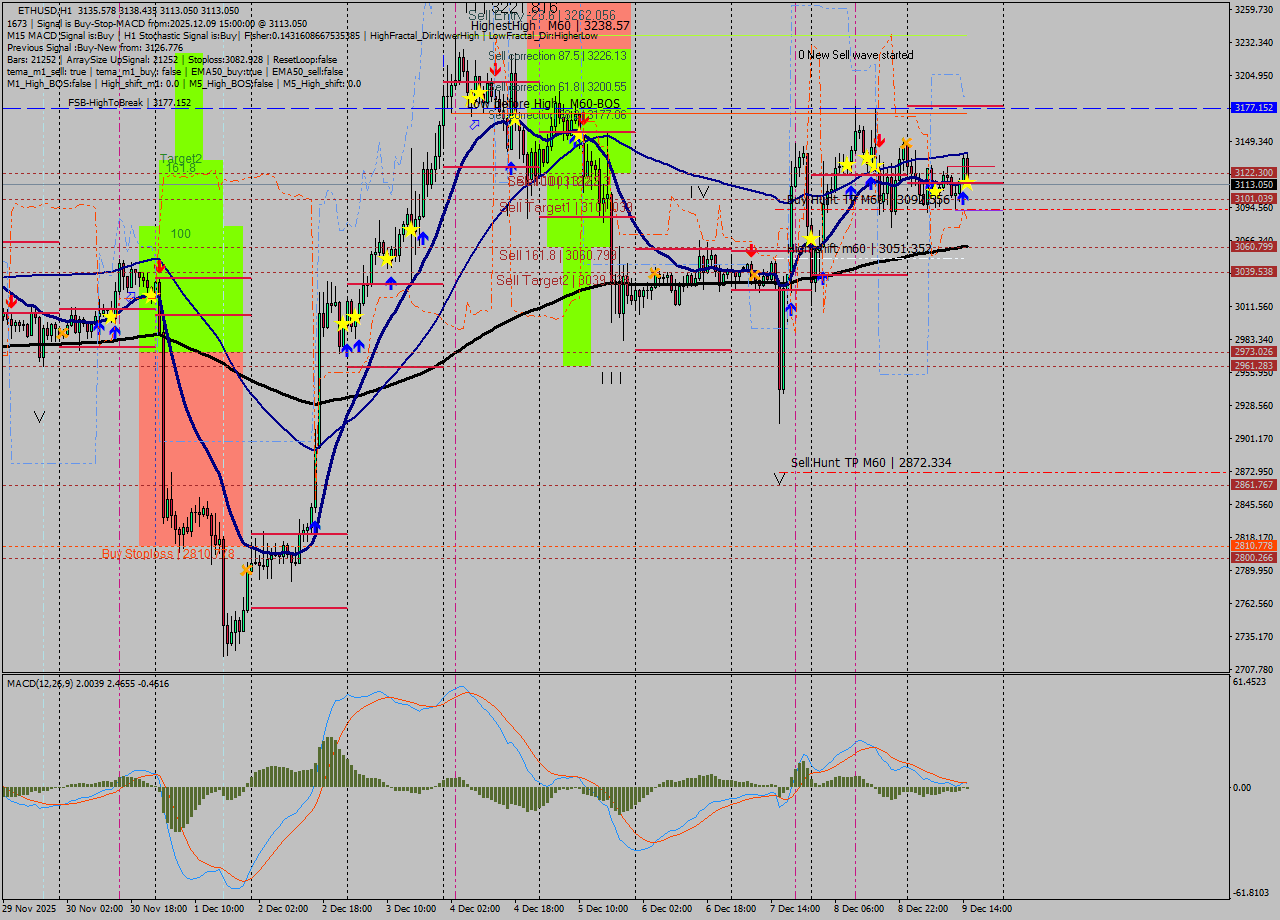Click the red down arrow above Sell correction 87.5
The width and height of the screenshot is (1280, 920).
[495, 69]
